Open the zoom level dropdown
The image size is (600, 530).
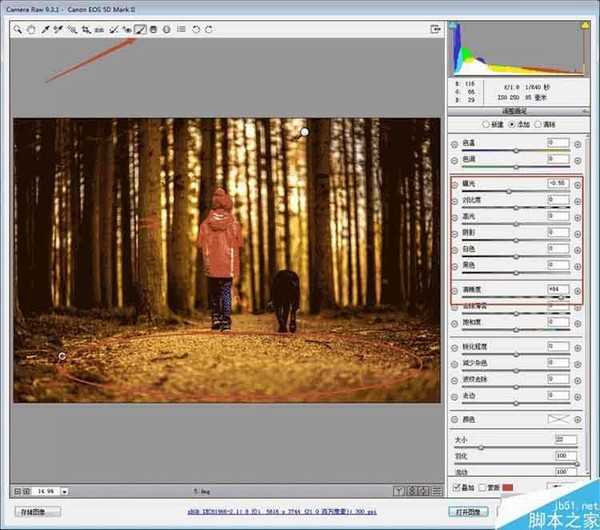[65, 491]
